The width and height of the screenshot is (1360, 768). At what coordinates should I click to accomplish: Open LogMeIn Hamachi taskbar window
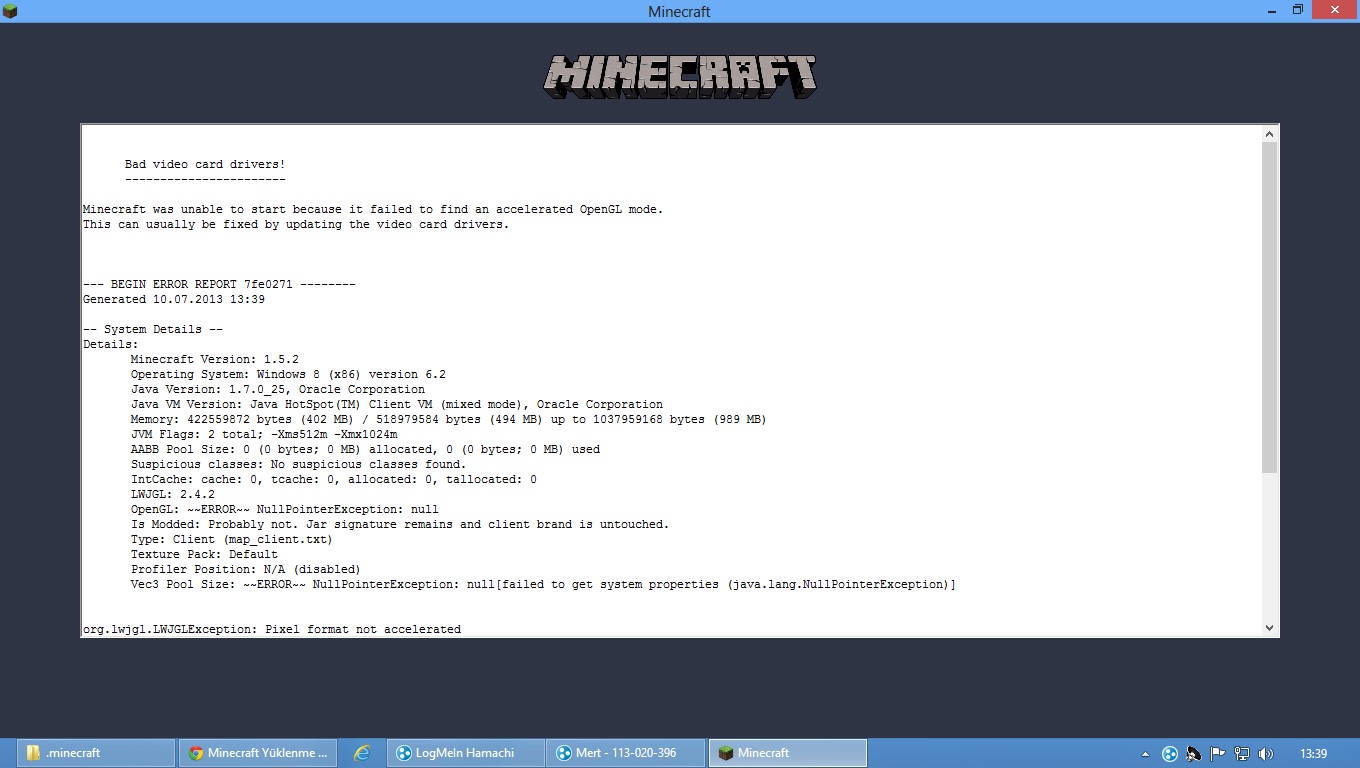465,753
